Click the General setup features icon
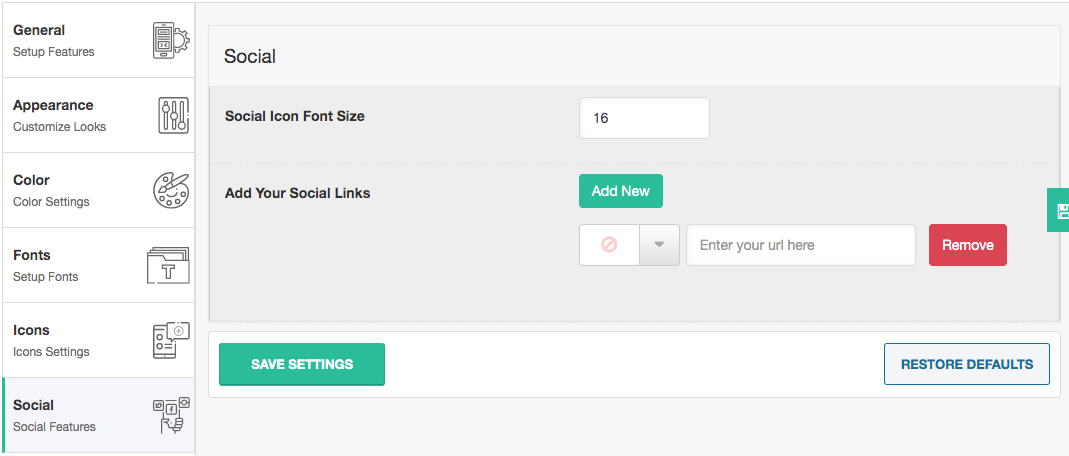 (169, 41)
